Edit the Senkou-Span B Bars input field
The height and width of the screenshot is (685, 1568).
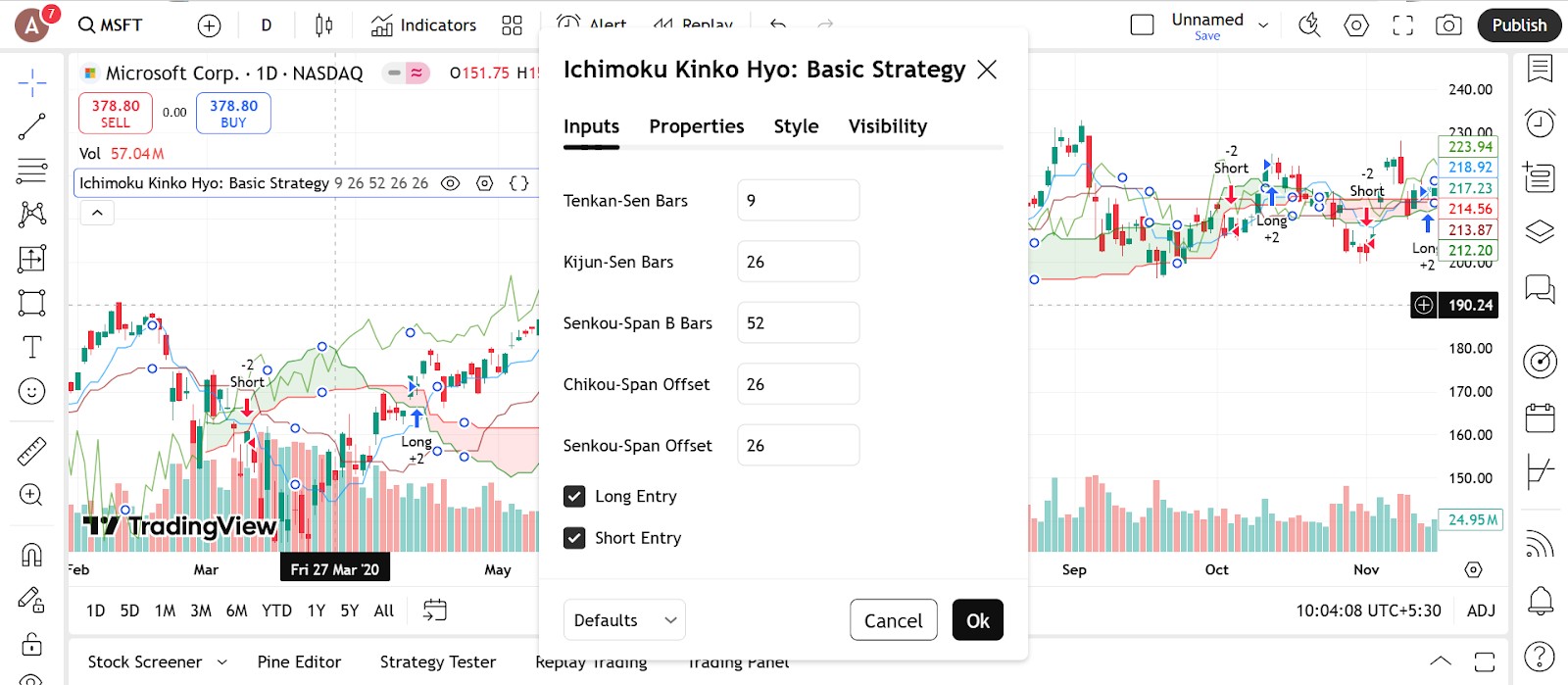point(798,322)
